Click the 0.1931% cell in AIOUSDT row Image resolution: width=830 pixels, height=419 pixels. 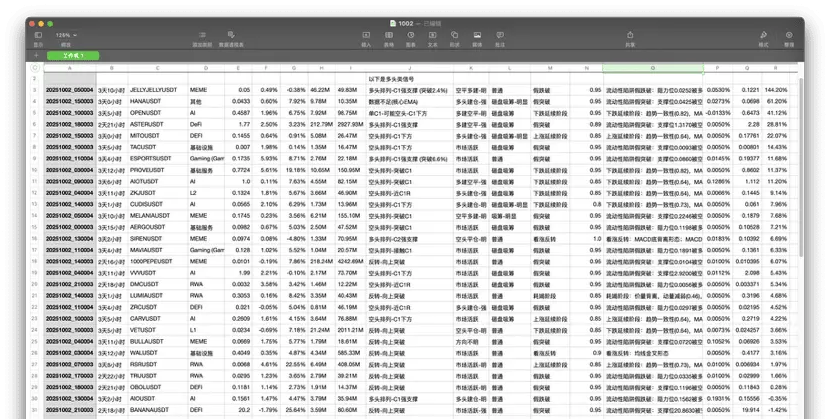point(718,398)
